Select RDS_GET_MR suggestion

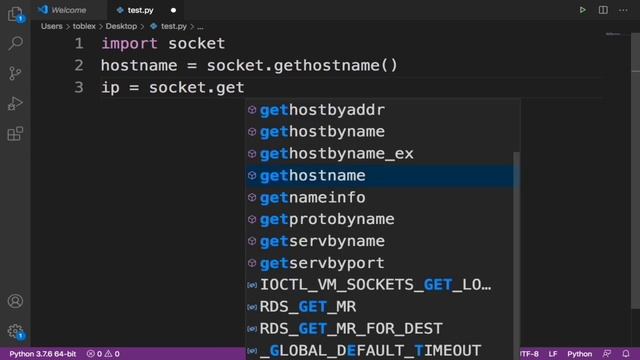pos(380,307)
